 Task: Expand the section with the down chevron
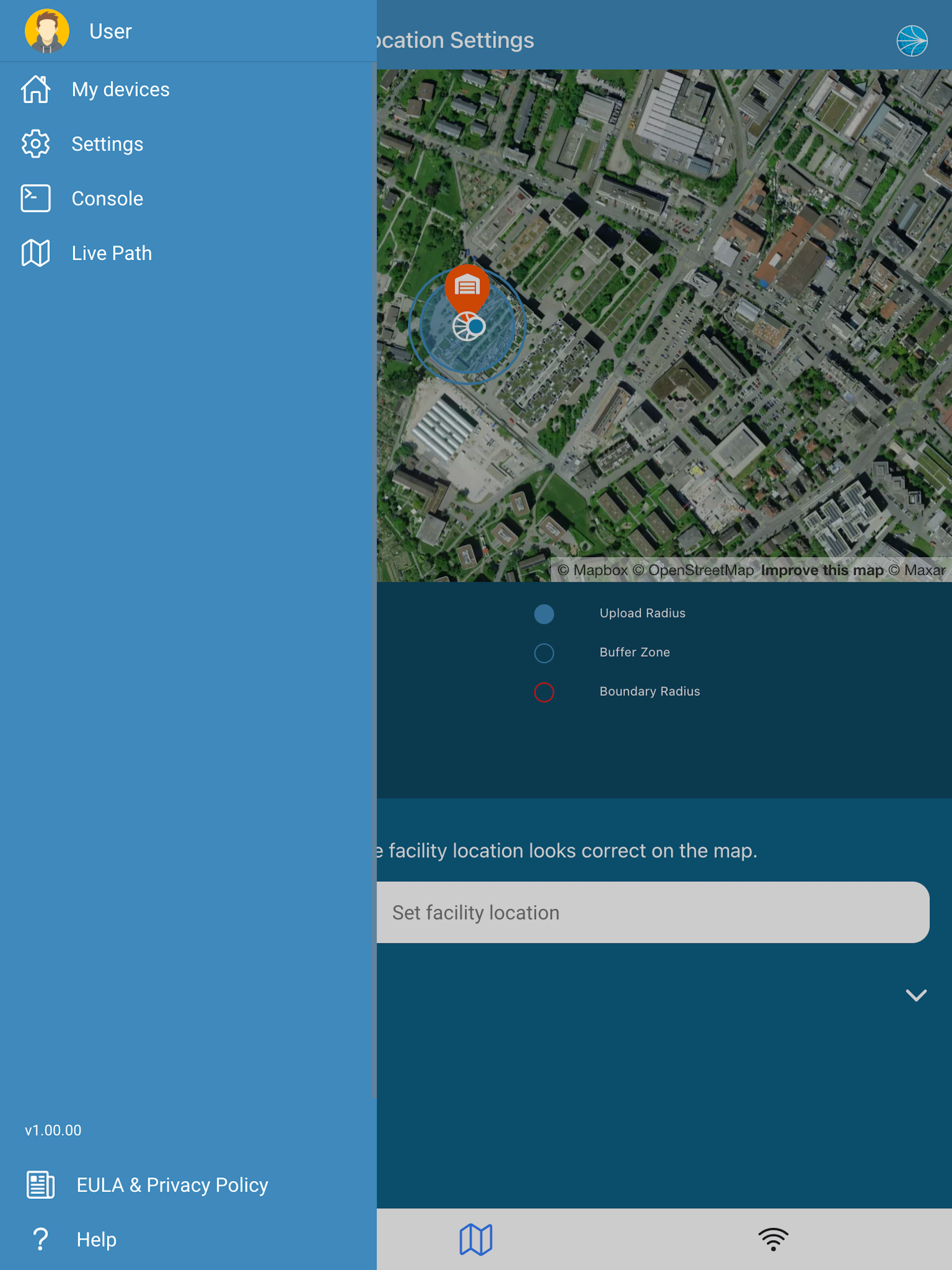(x=916, y=995)
